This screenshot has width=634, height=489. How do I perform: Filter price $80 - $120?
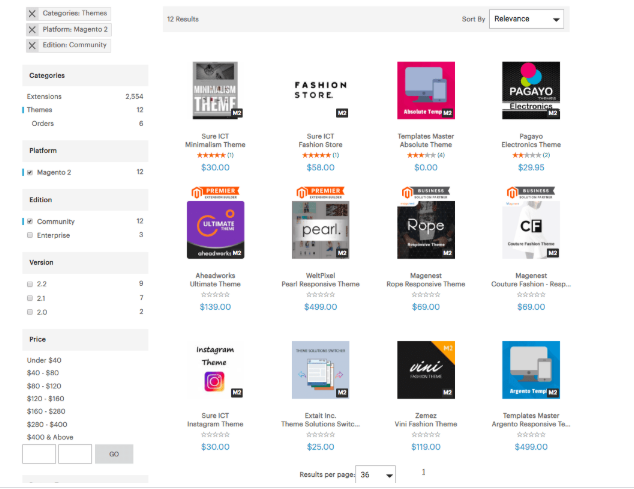pos(44,386)
